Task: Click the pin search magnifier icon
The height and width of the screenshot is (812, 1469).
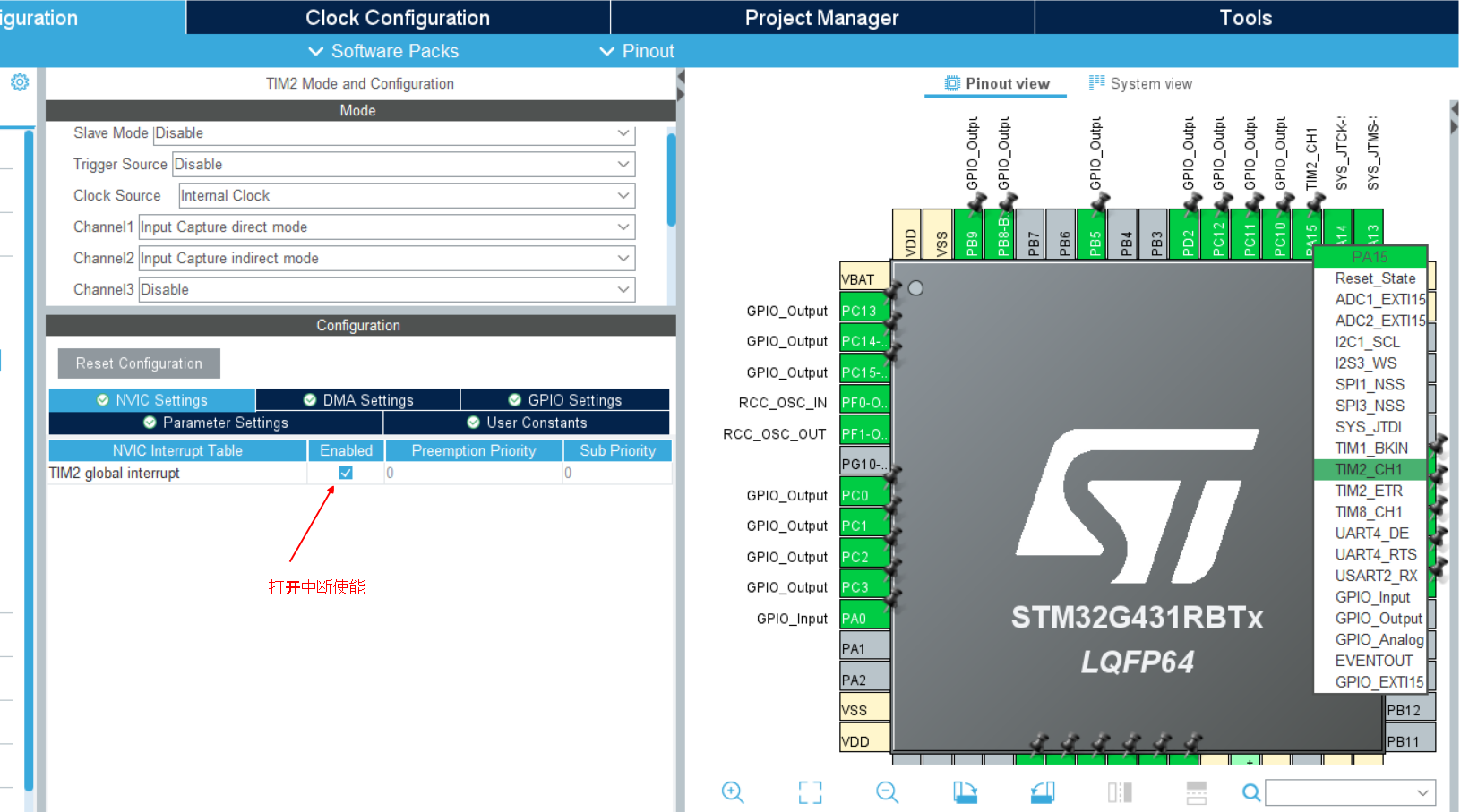Action: point(1251,792)
